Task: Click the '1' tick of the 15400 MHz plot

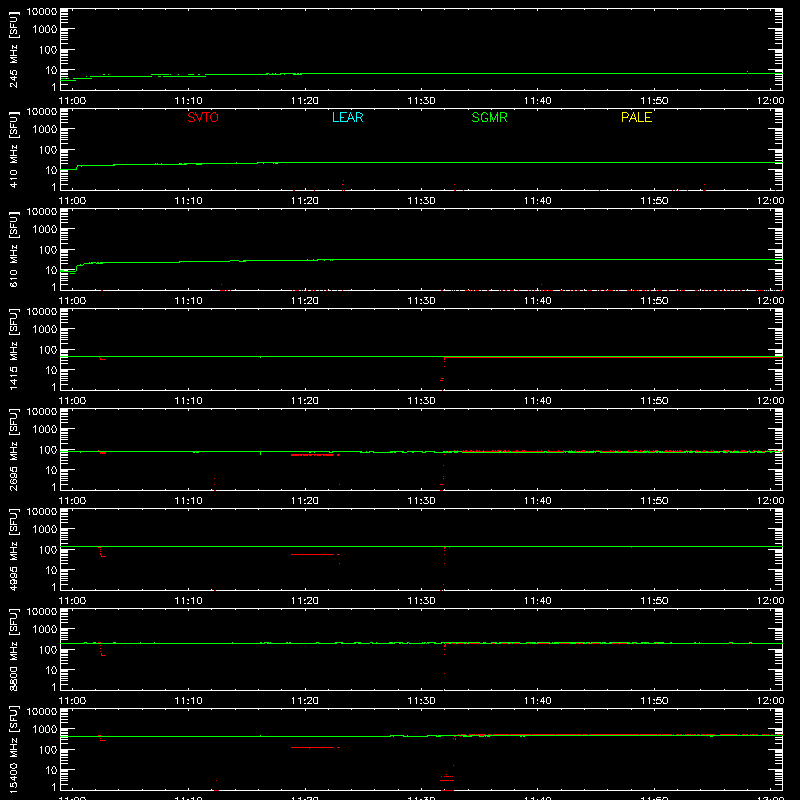Action: [x=54, y=787]
